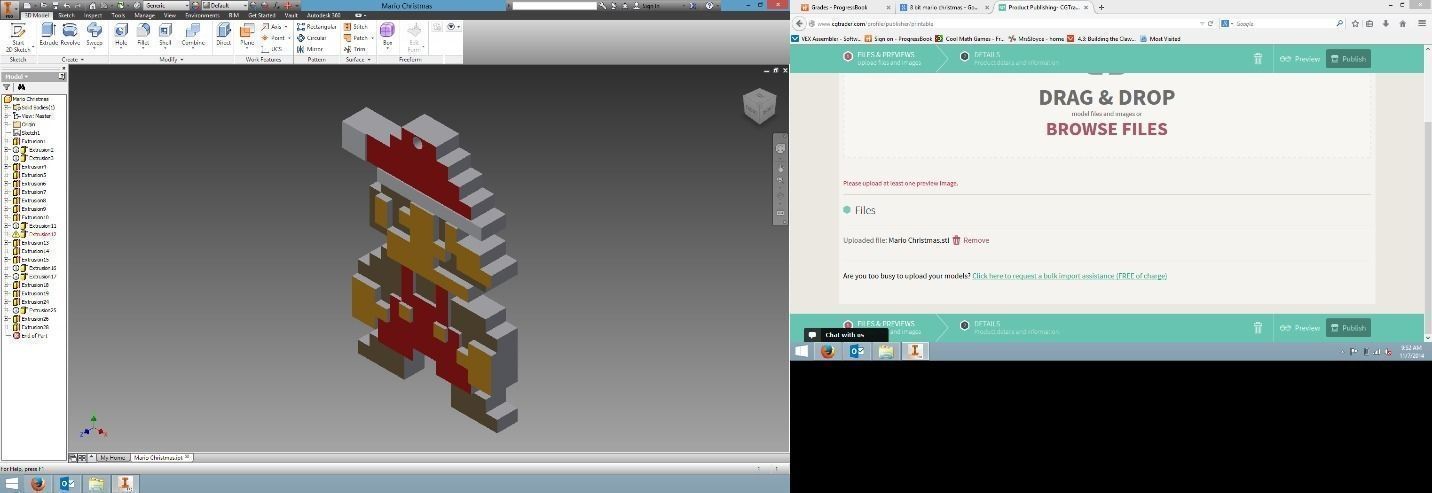Open the Generic material dropdown
The width and height of the screenshot is (1432, 493).
(x=166, y=6)
